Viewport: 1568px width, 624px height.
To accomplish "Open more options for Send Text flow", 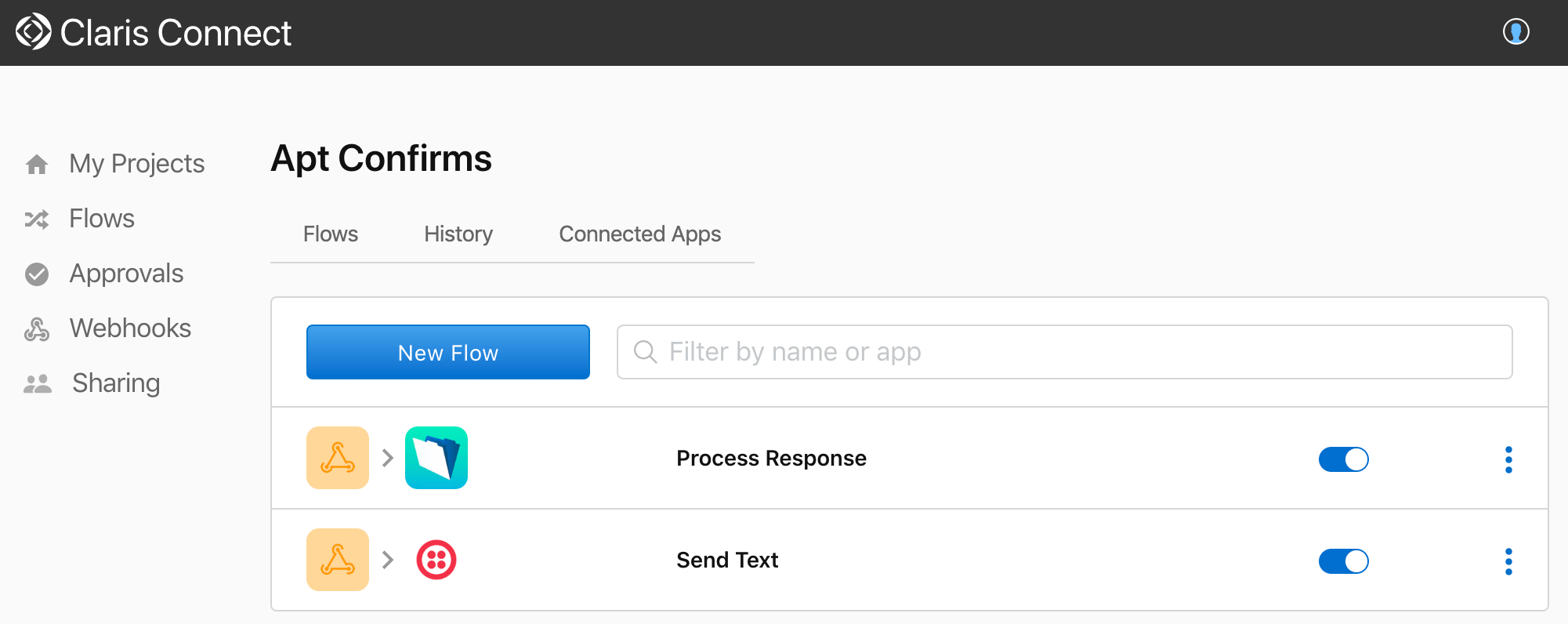I will (x=1508, y=561).
